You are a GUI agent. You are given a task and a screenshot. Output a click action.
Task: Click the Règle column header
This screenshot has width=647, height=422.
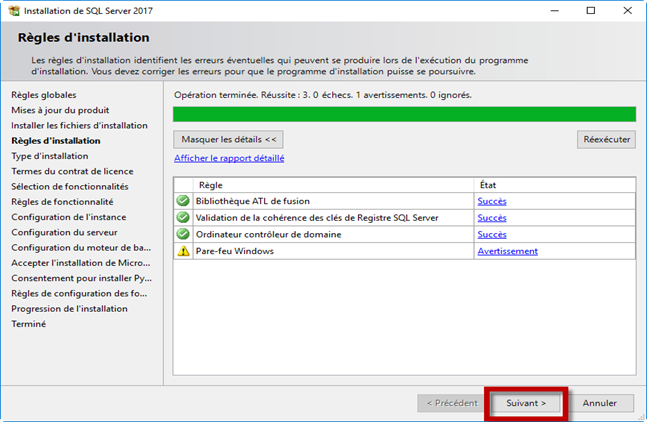[333, 185]
